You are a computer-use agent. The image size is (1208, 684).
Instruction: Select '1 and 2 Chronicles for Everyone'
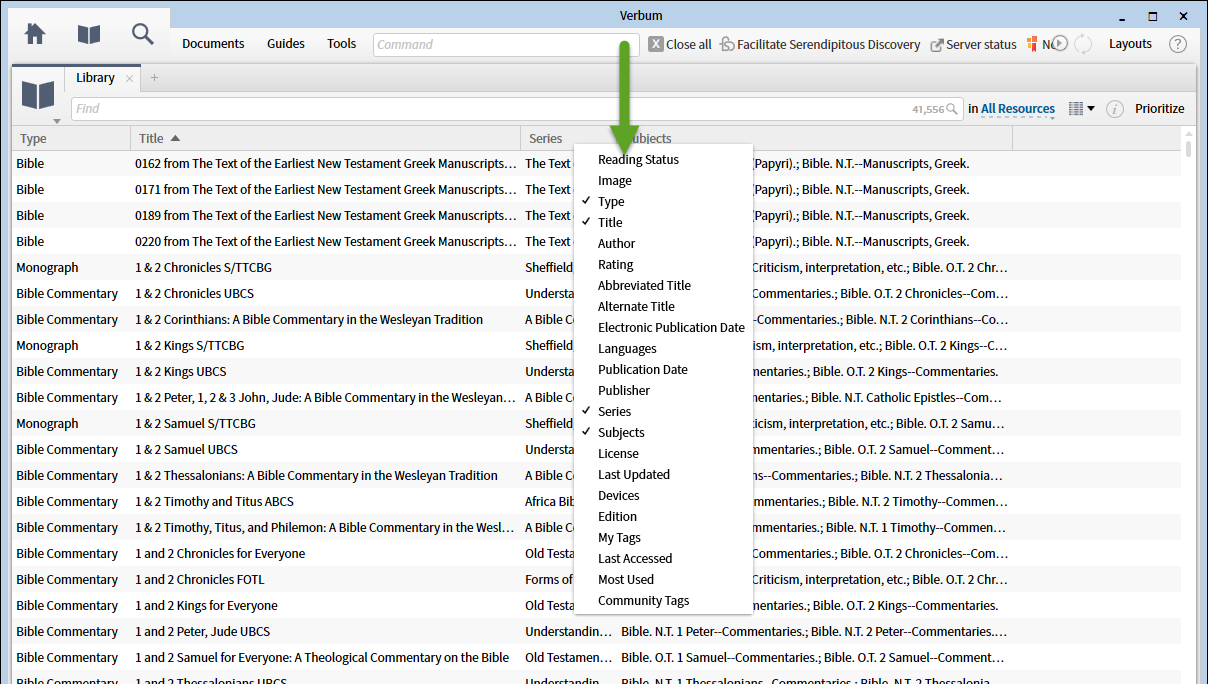pyautogui.click(x=596, y=553)
